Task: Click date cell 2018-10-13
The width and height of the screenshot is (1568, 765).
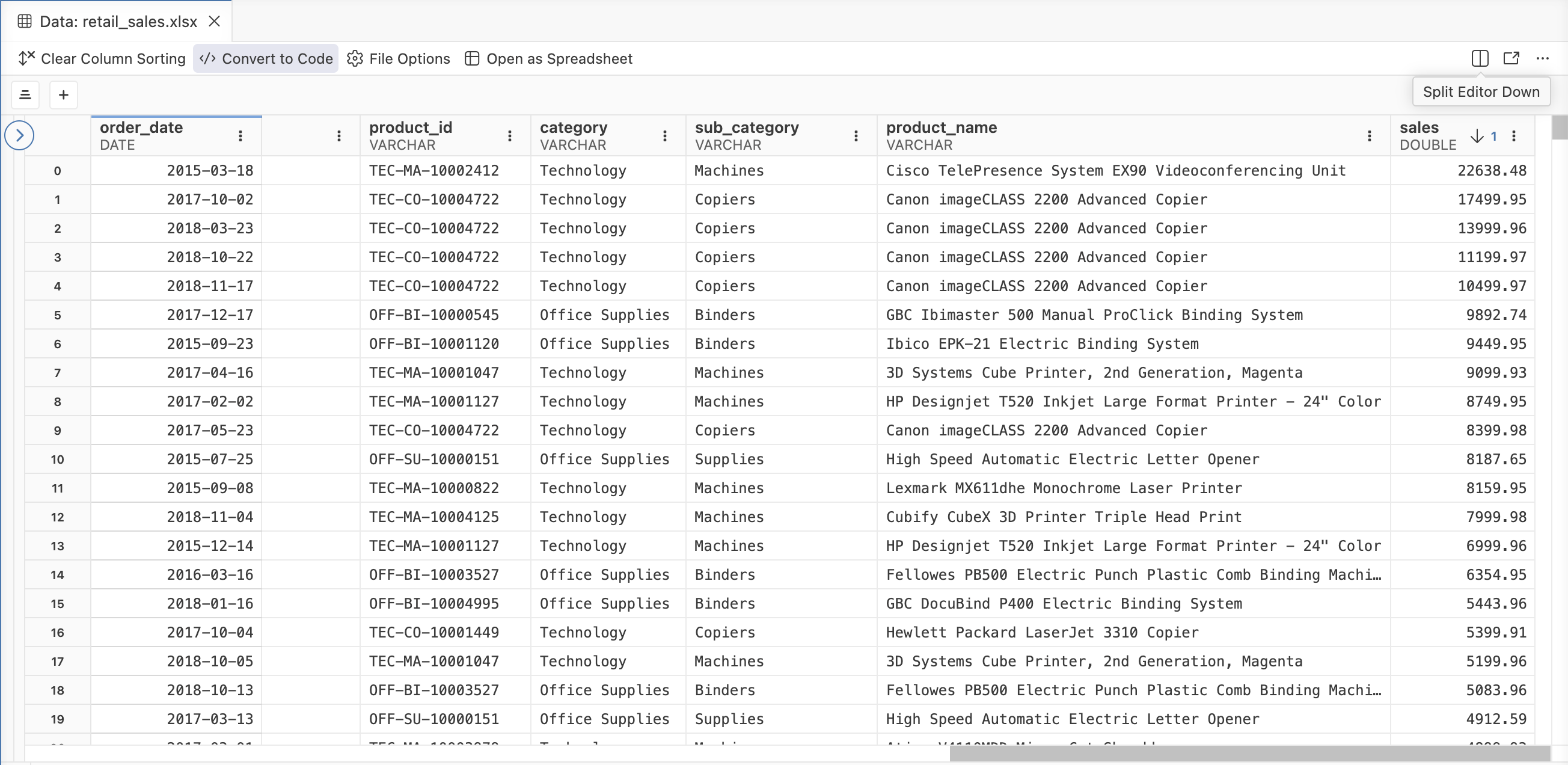Action: coord(177,690)
